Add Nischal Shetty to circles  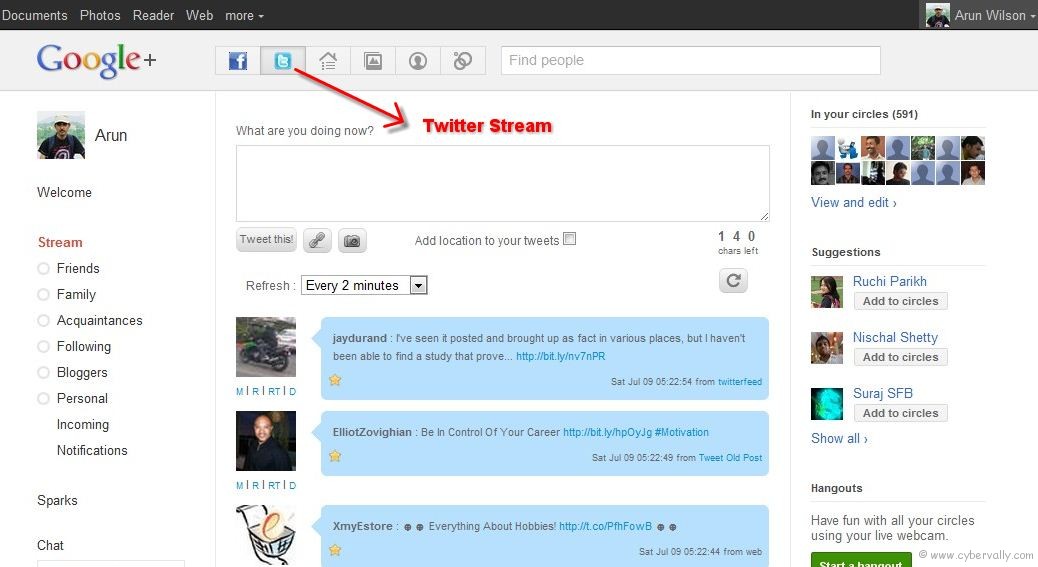click(900, 357)
